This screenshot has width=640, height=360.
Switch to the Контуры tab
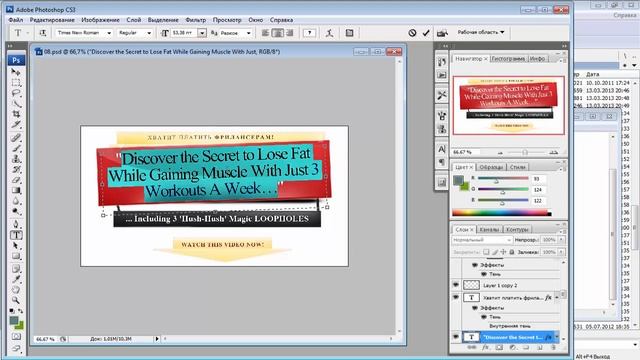click(517, 229)
